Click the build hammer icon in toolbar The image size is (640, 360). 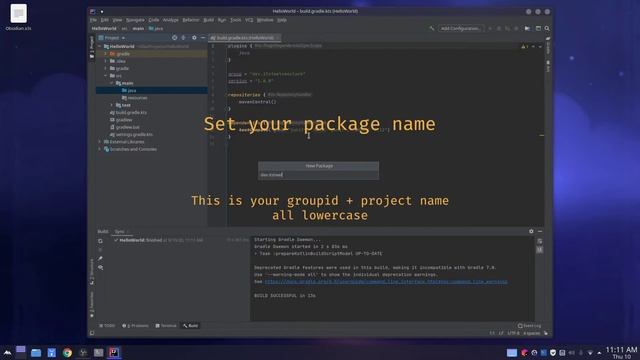431,29
